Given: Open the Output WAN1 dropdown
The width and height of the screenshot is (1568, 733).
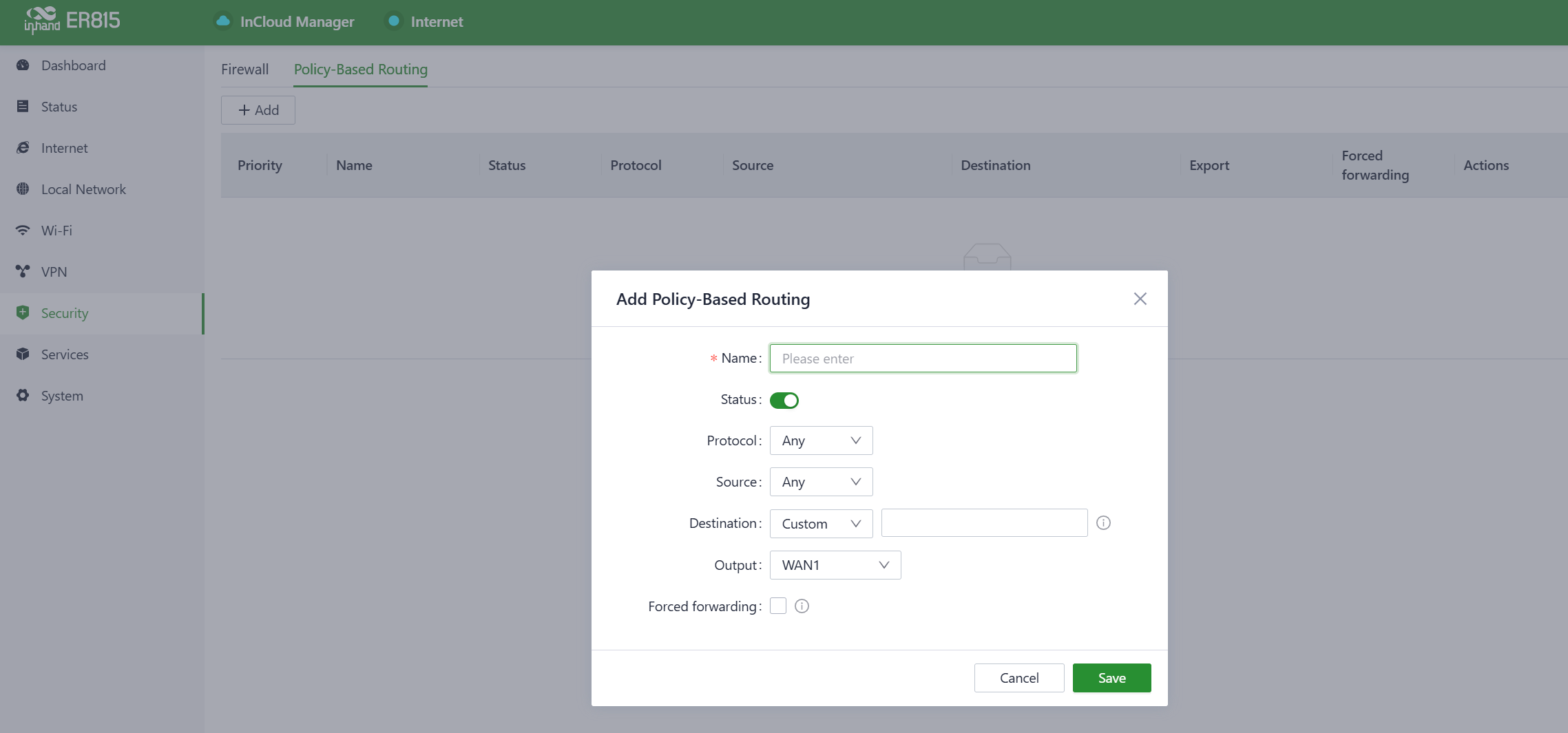Looking at the screenshot, I should coord(835,565).
